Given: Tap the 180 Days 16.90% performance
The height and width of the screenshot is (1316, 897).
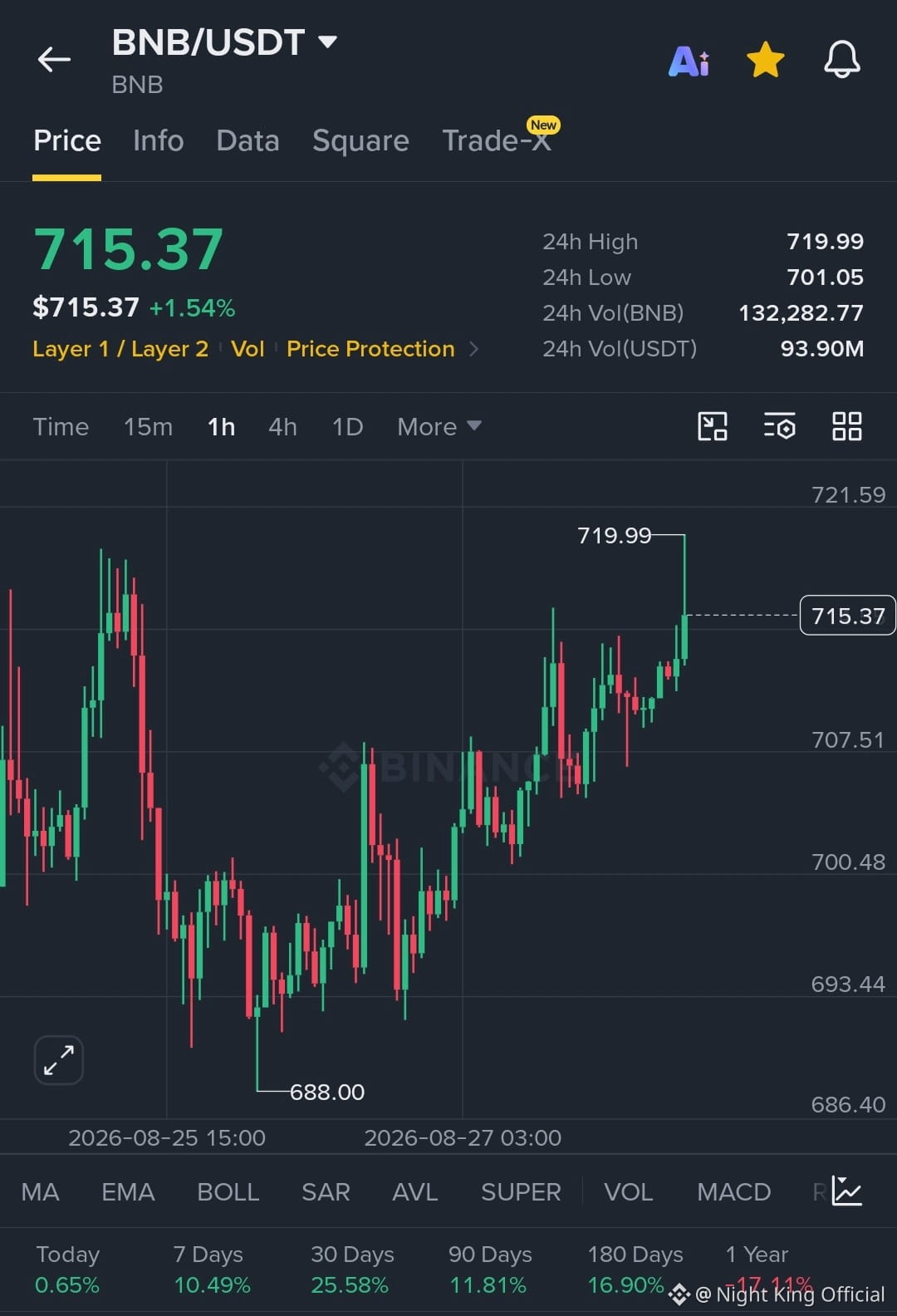Looking at the screenshot, I should click(635, 1269).
